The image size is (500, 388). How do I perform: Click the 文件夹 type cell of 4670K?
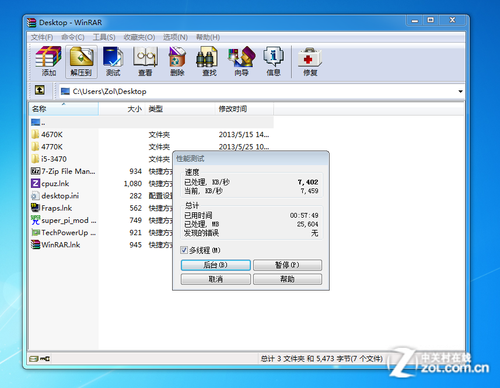pyautogui.click(x=159, y=135)
